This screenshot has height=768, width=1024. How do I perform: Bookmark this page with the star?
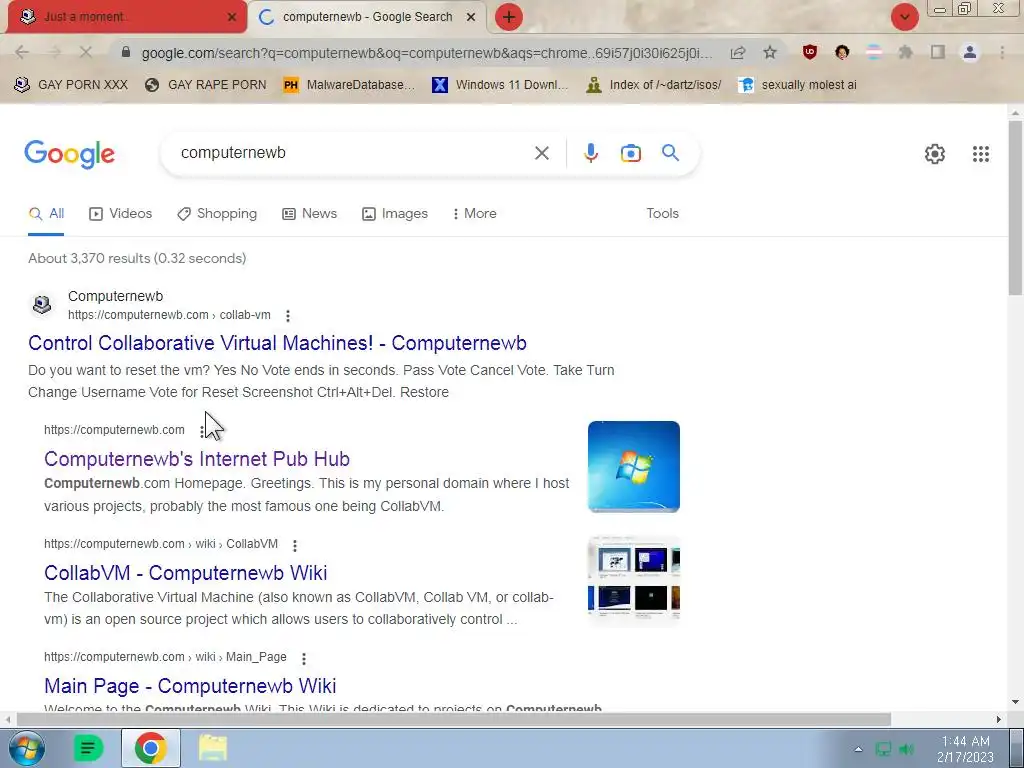[770, 52]
